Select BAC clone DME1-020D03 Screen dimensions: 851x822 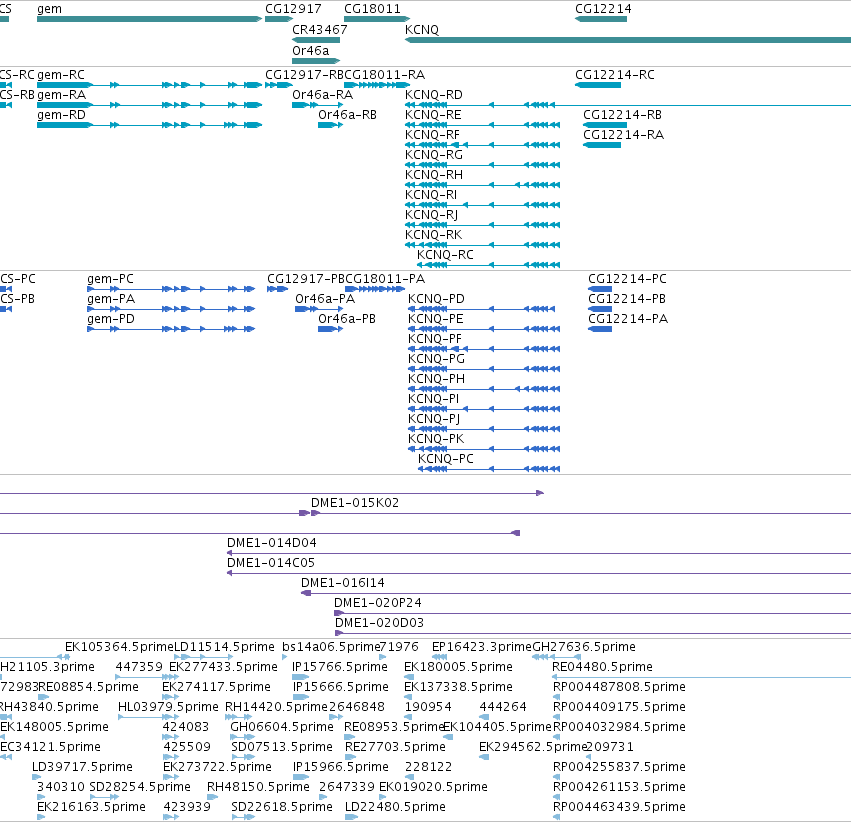[593, 634]
